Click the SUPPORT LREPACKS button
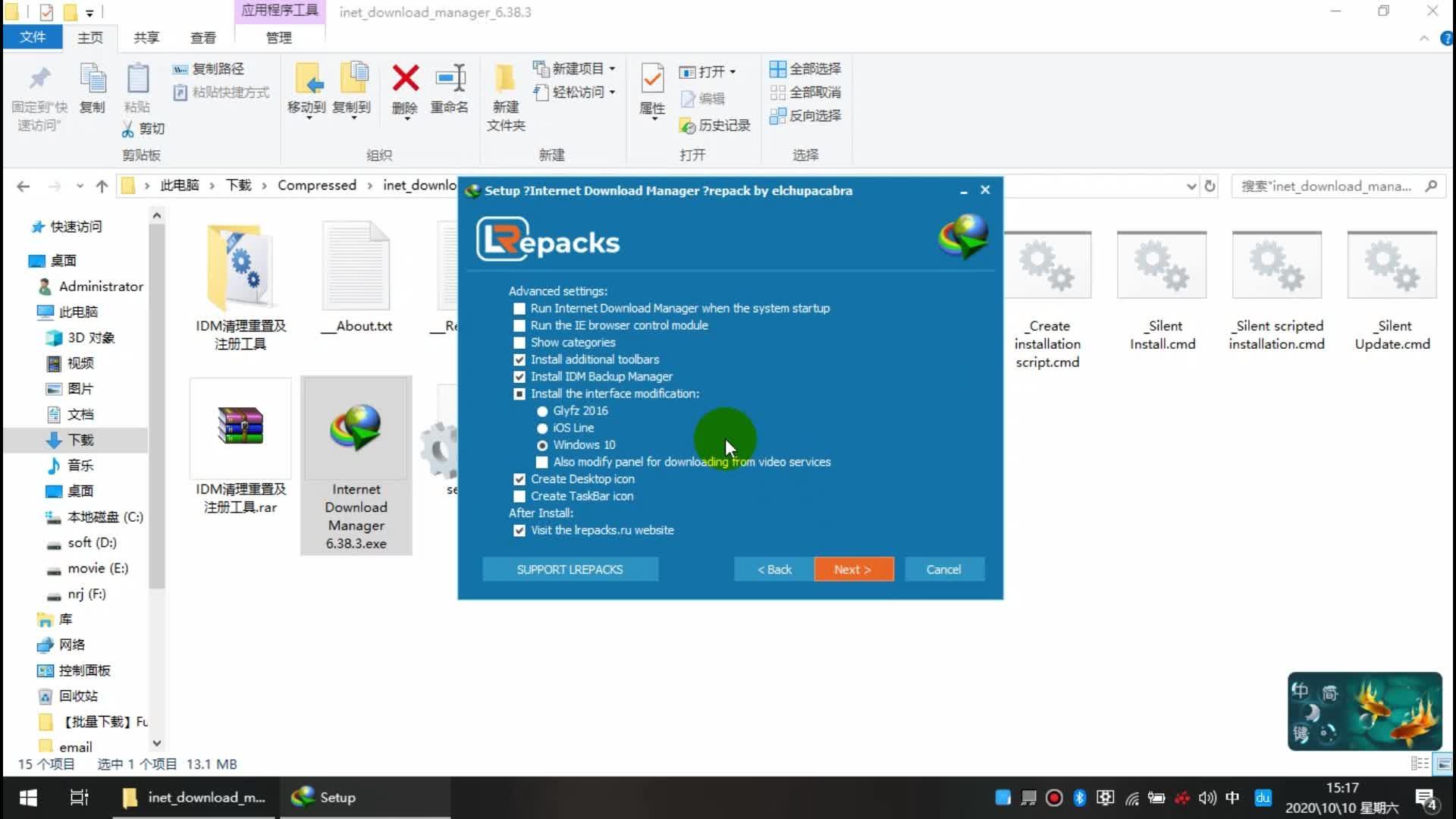Screen dimensions: 1456x819 (x=570, y=570)
